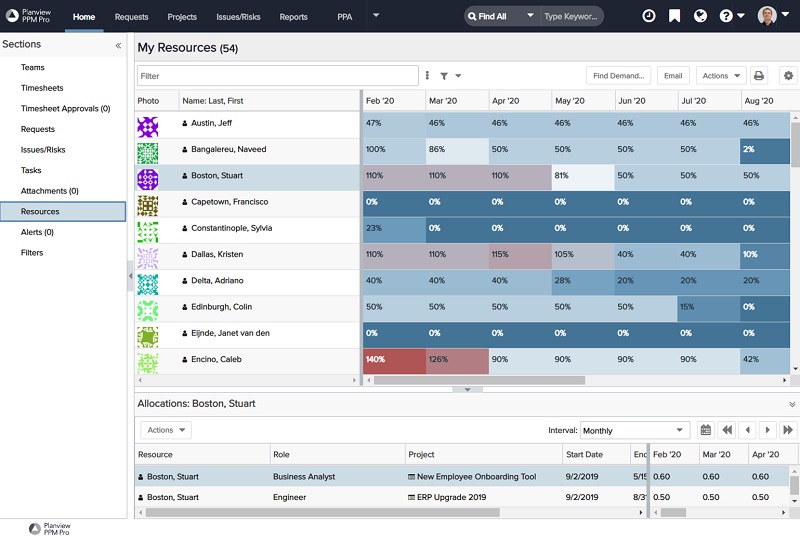
Task: Click the Type Keyword search field
Action: click(x=571, y=16)
